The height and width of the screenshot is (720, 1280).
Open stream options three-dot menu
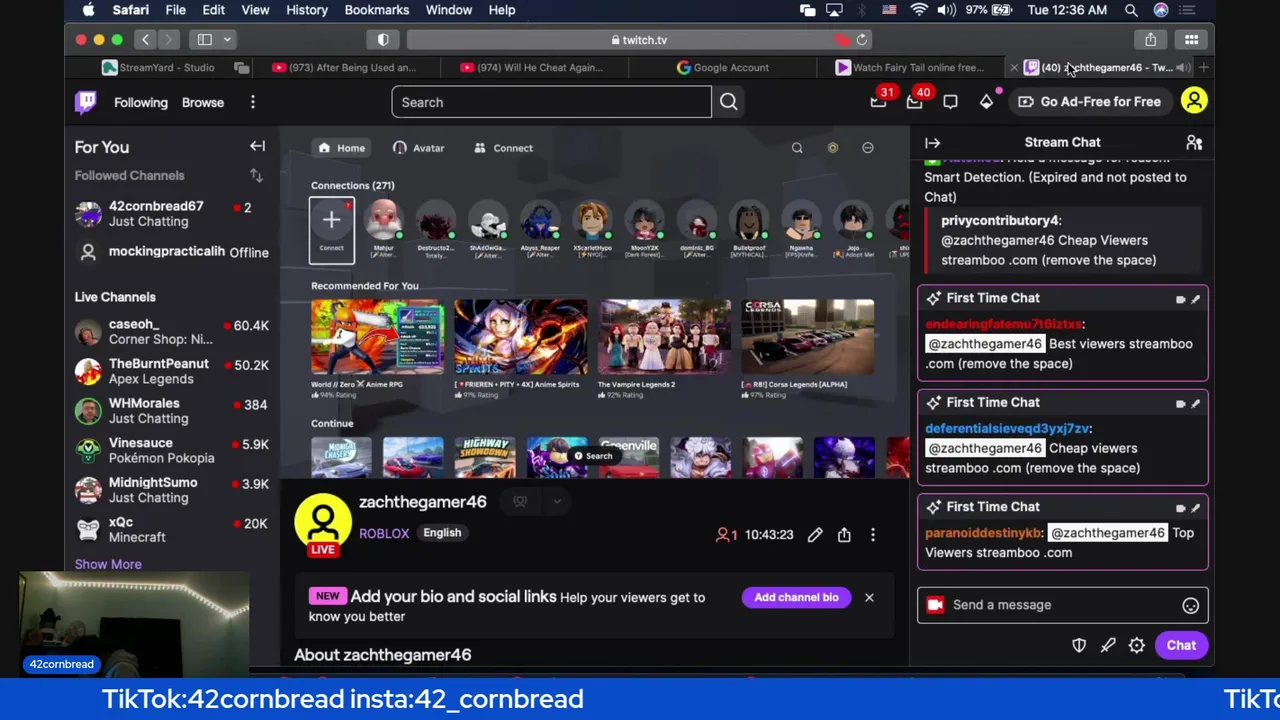(873, 535)
